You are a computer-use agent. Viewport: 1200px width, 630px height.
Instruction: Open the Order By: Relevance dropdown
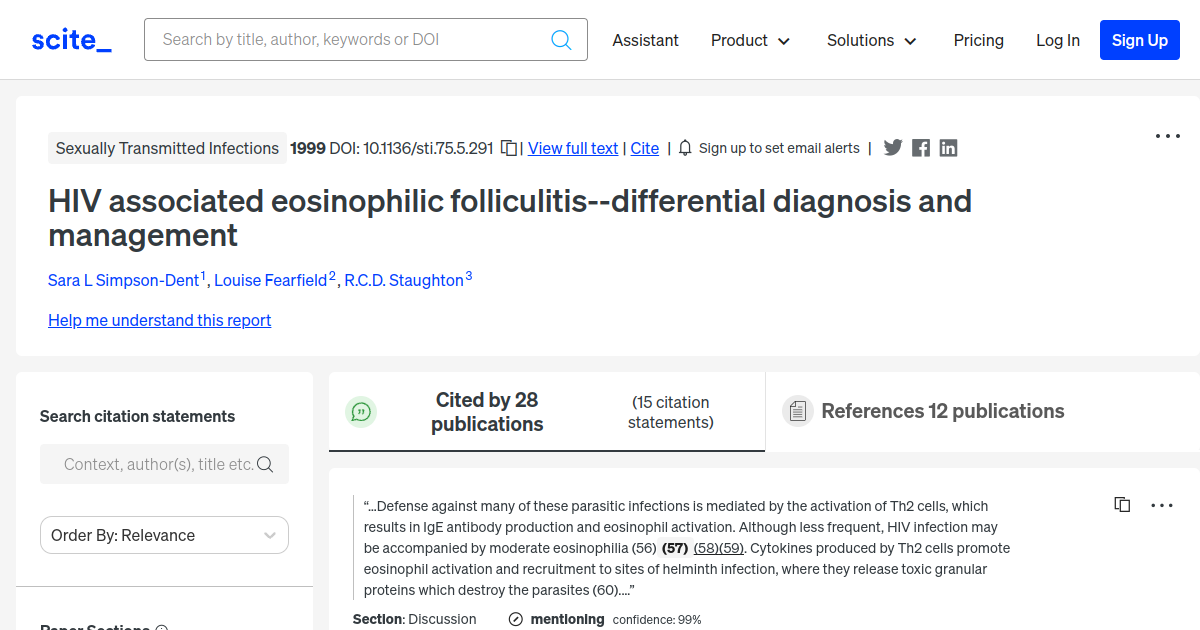[x=164, y=535]
